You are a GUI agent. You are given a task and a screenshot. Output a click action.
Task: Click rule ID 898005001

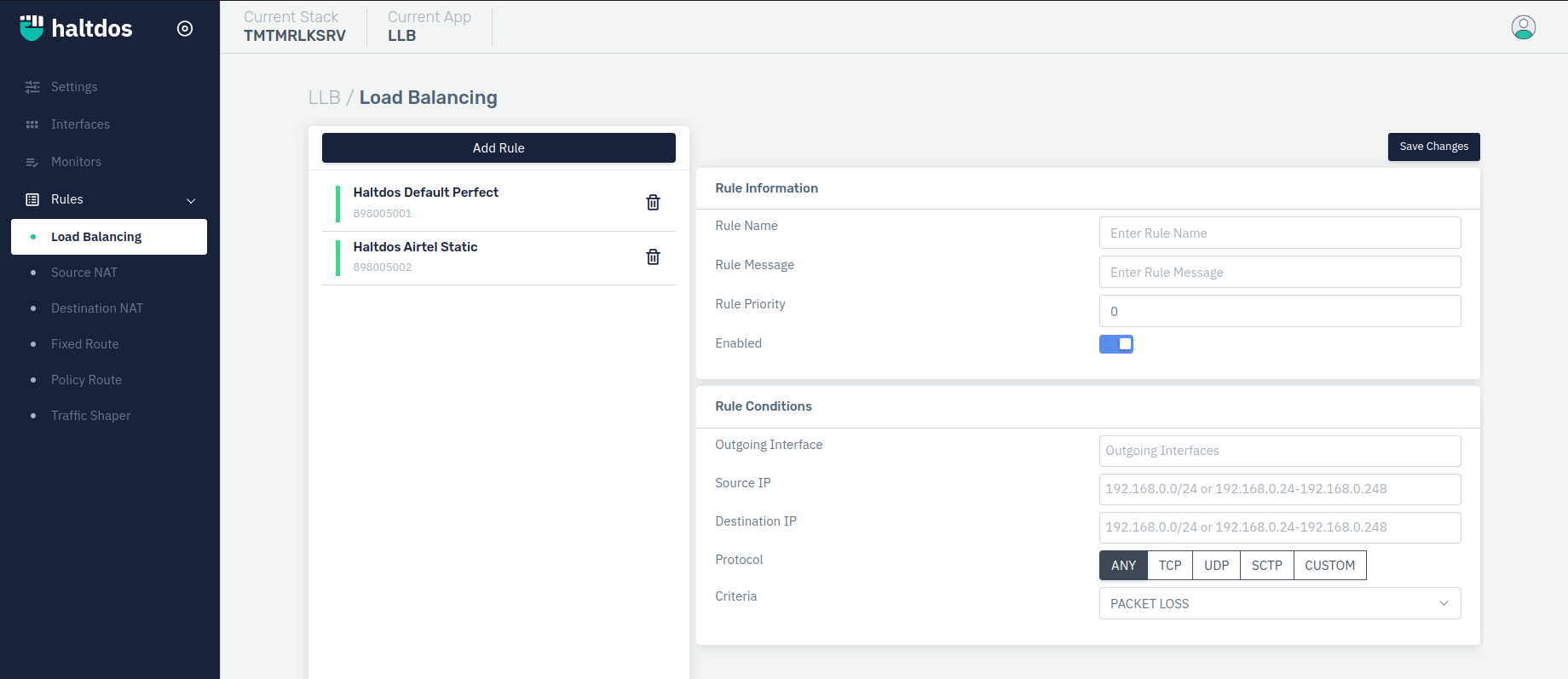pos(383,213)
